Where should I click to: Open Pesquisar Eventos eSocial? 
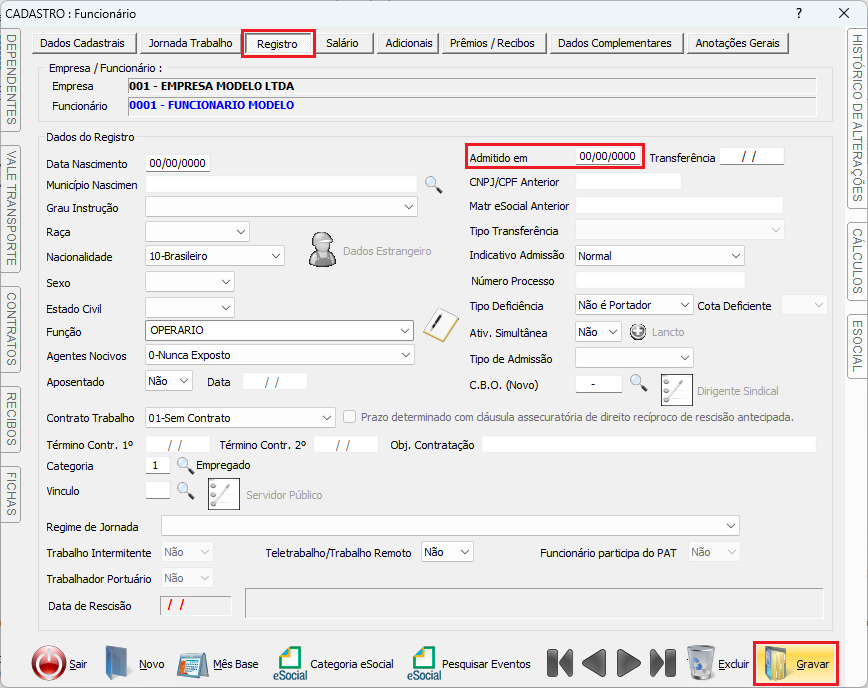click(x=424, y=663)
